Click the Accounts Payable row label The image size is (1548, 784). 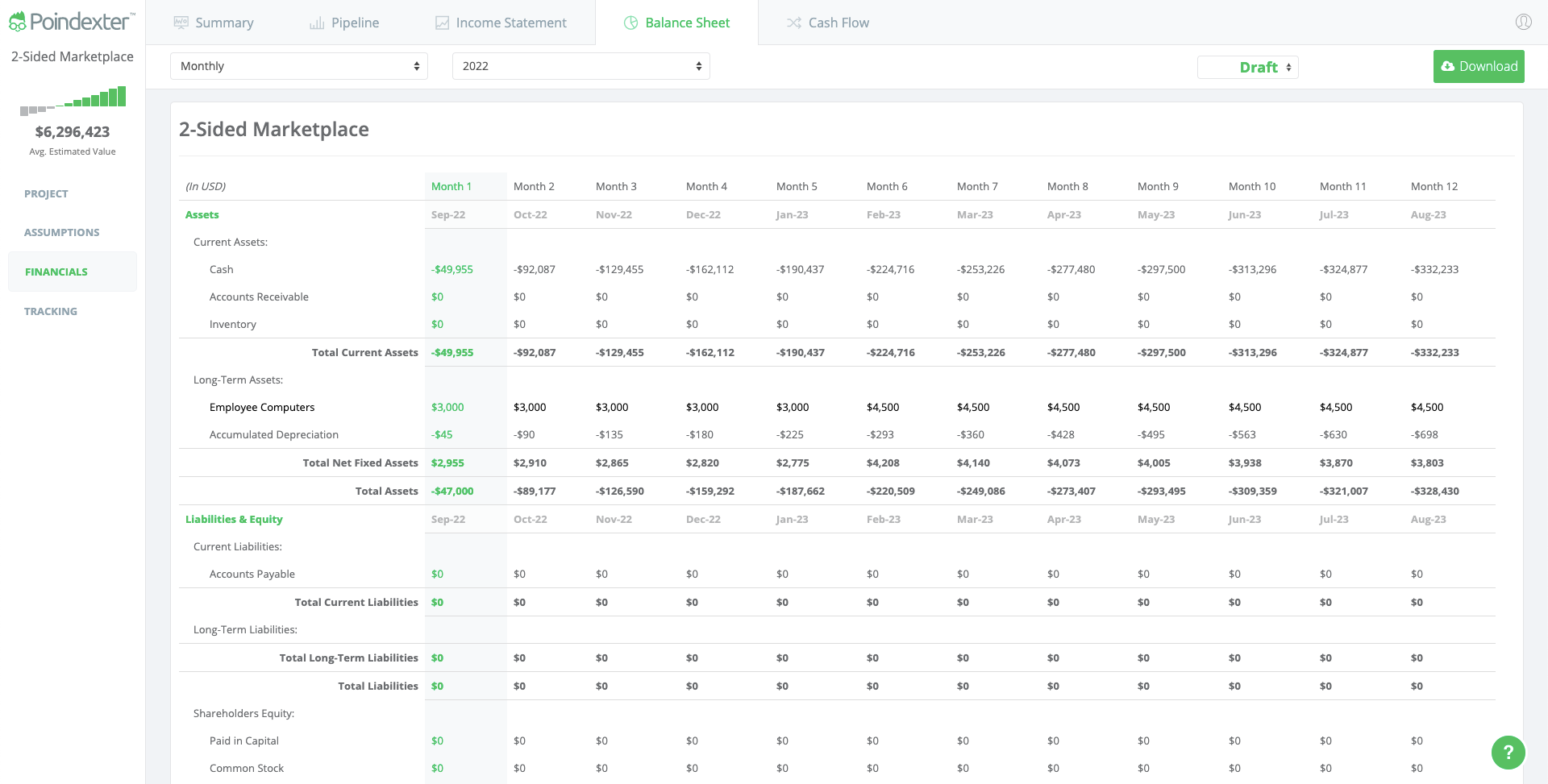(252, 574)
